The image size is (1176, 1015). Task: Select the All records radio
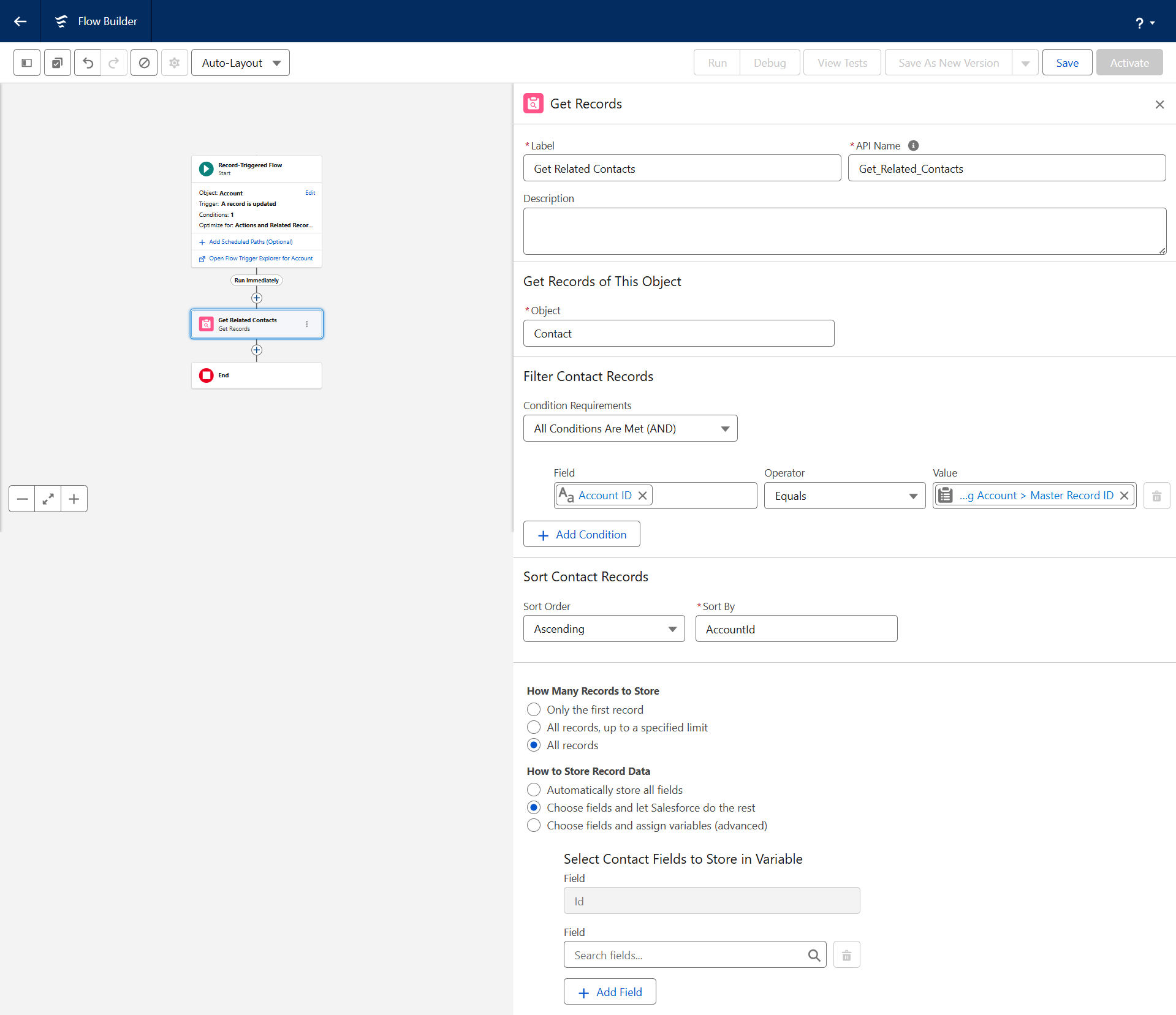coord(534,745)
